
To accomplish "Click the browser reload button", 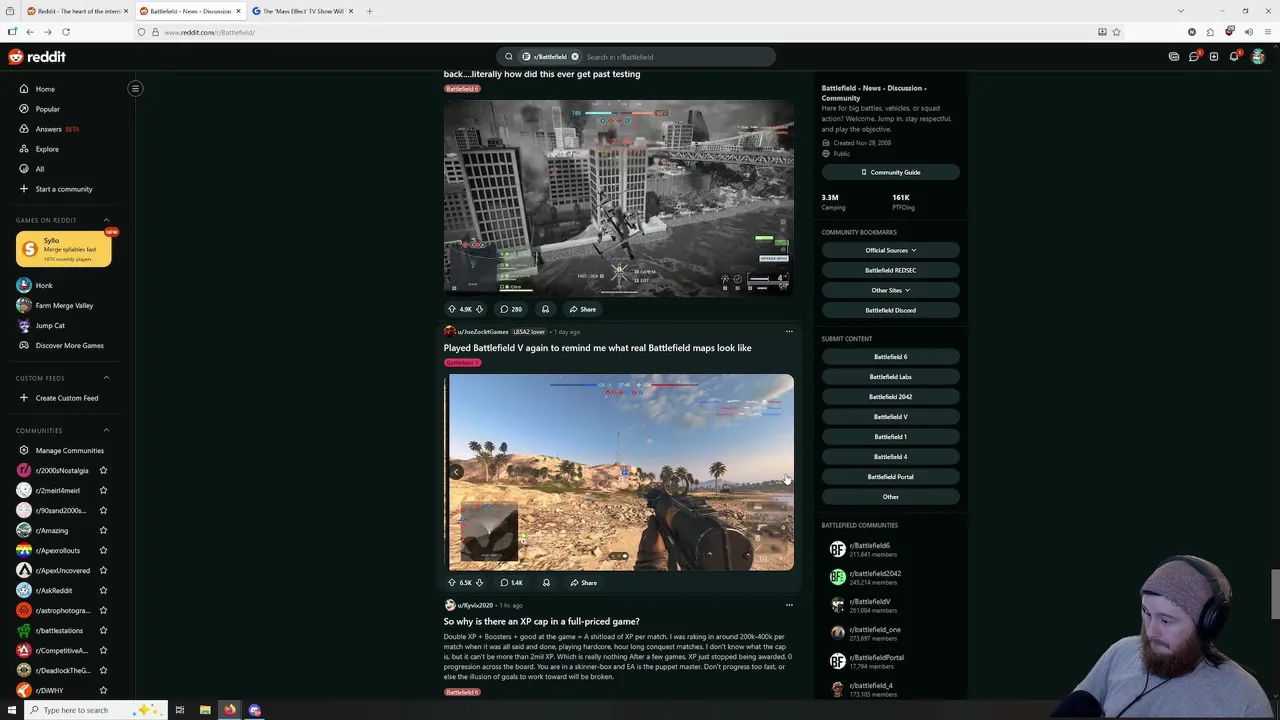I will 66,32.
